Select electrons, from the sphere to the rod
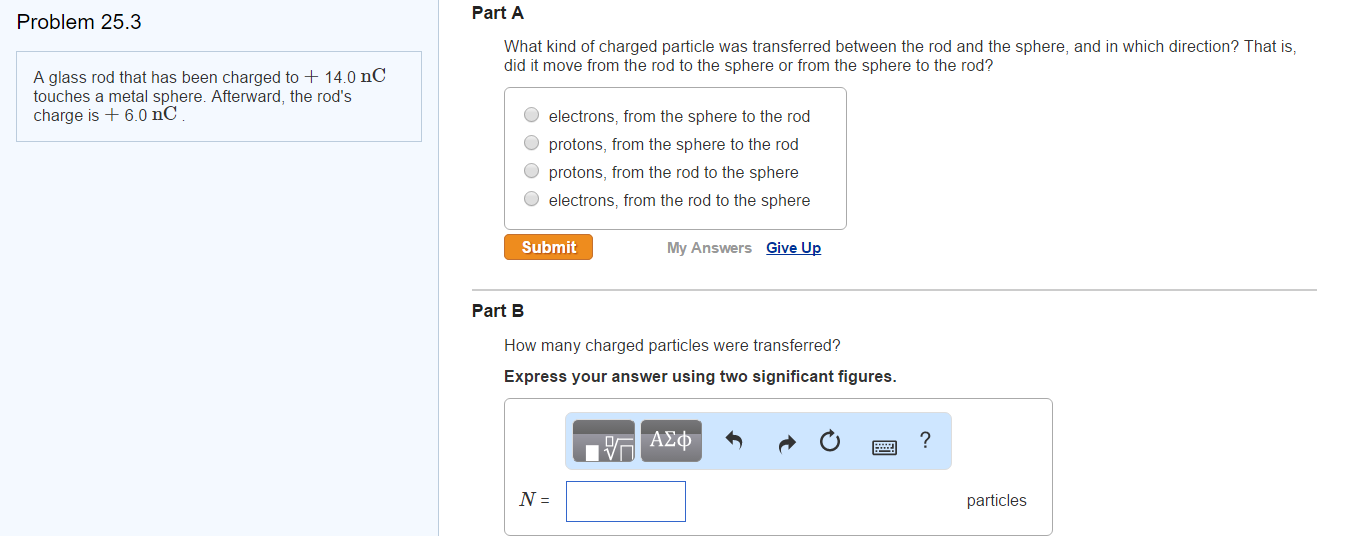 point(532,116)
